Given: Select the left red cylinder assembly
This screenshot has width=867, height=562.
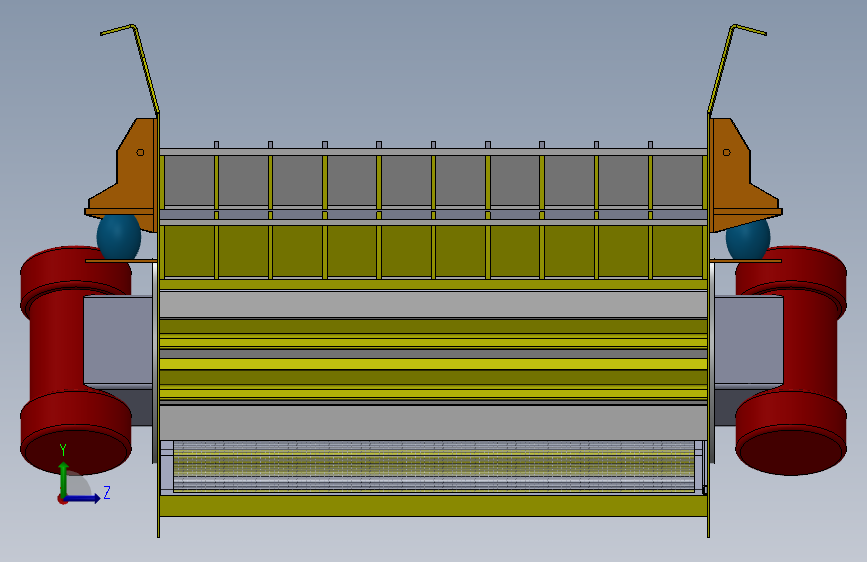Looking at the screenshot, I should pyautogui.click(x=61, y=360).
